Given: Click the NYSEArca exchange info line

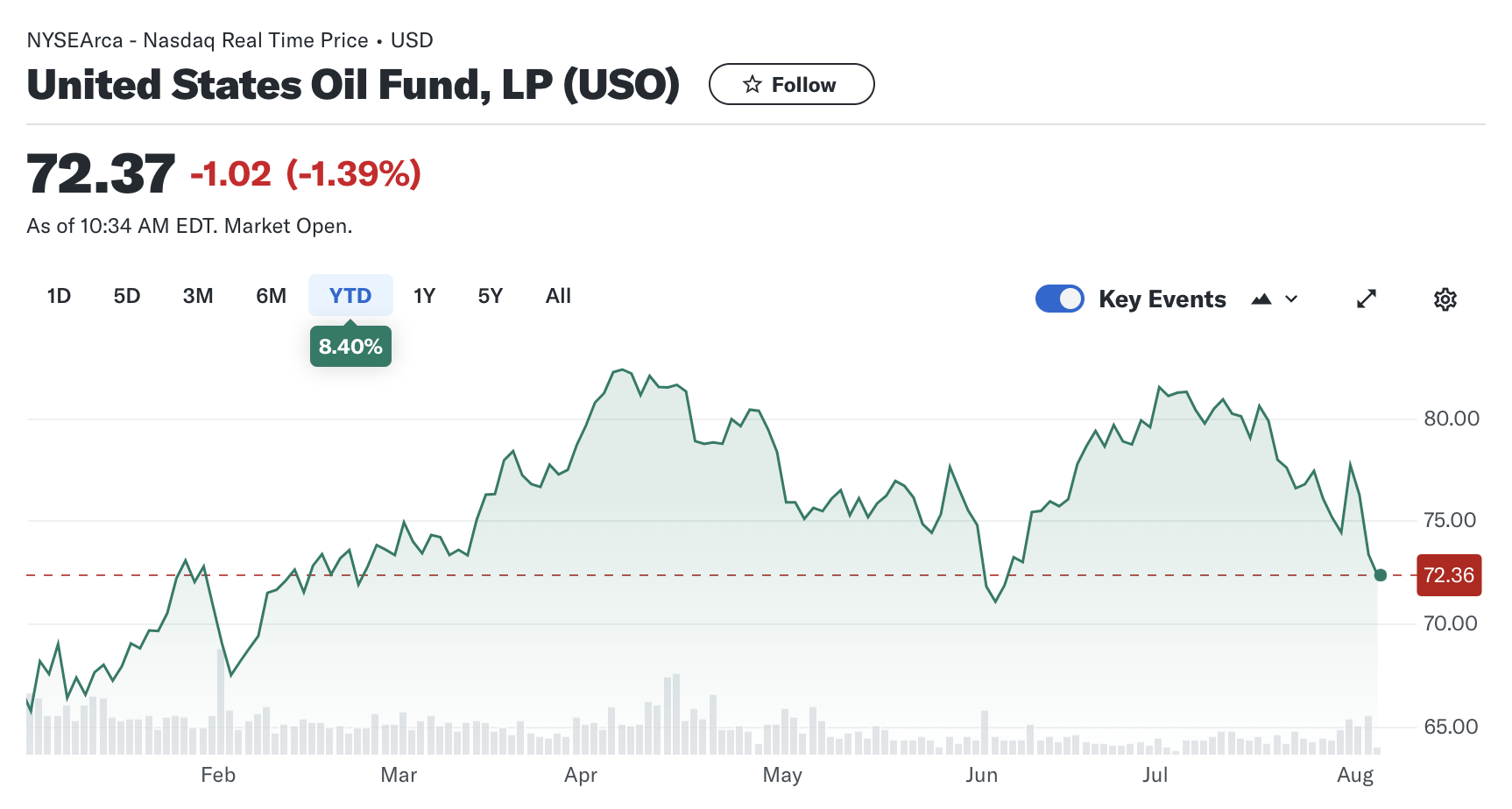Looking at the screenshot, I should 230,40.
